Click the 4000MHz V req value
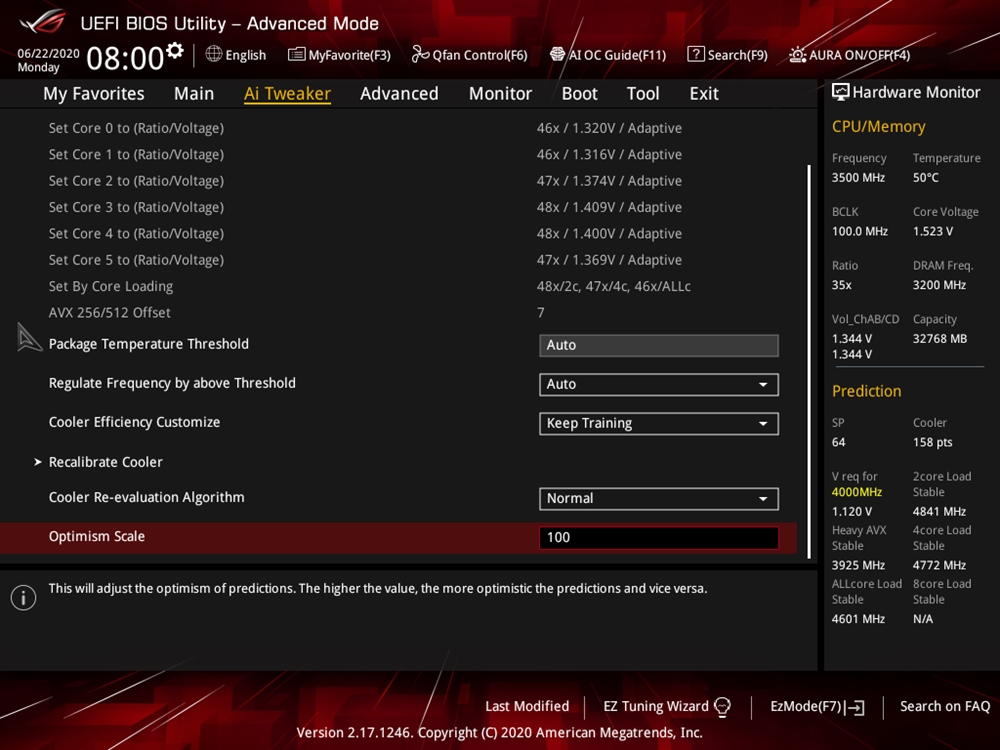Image resolution: width=1000 pixels, height=750 pixels. point(857,492)
